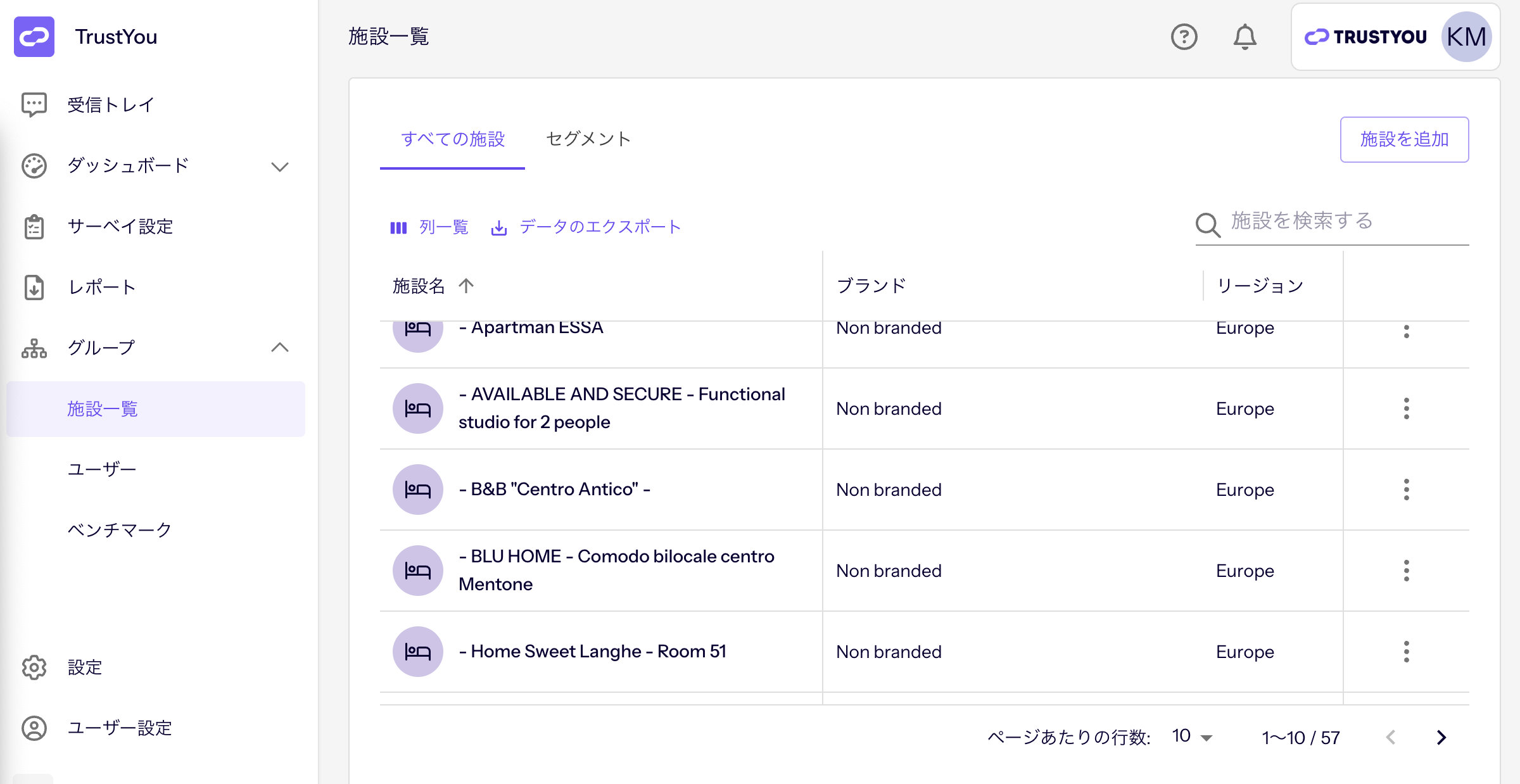Viewport: 1520px width, 784px height.
Task: Go to previous page arrow
Action: point(1391,737)
